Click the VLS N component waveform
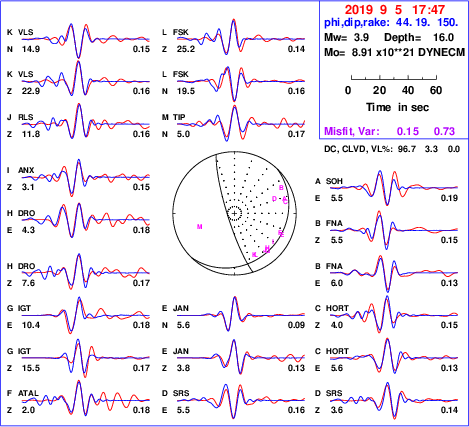Image resolution: width=469 pixels, height=427 pixels. (x=86, y=40)
